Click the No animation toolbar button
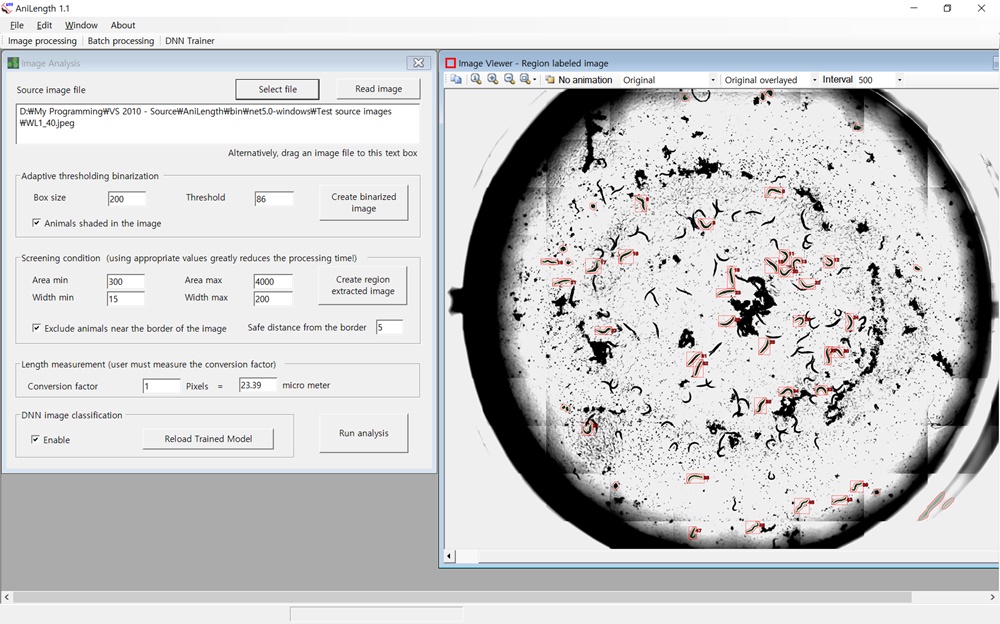Screen dimensions: 1000x624 tap(578, 80)
